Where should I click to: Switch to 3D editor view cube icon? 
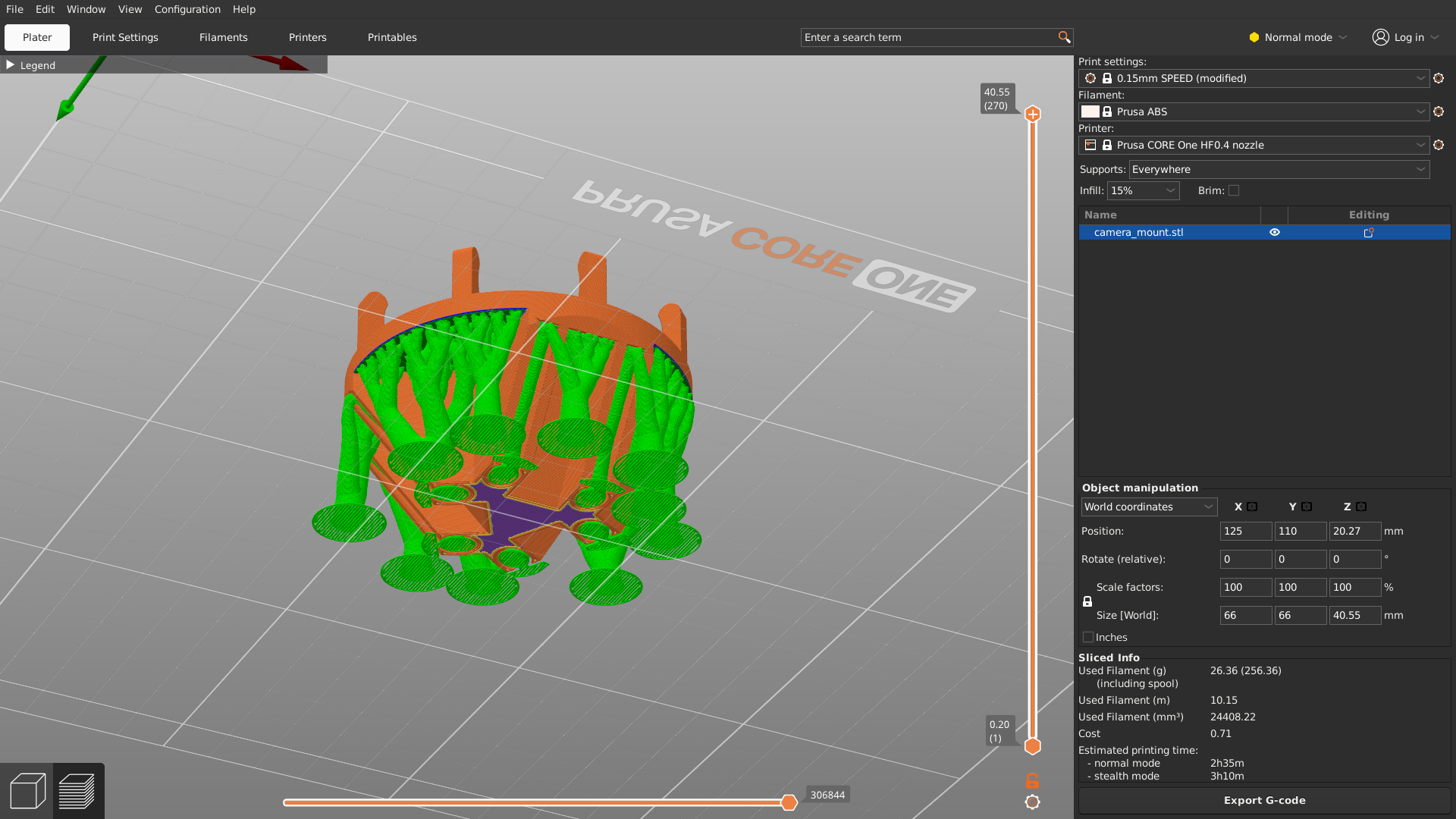(x=27, y=791)
